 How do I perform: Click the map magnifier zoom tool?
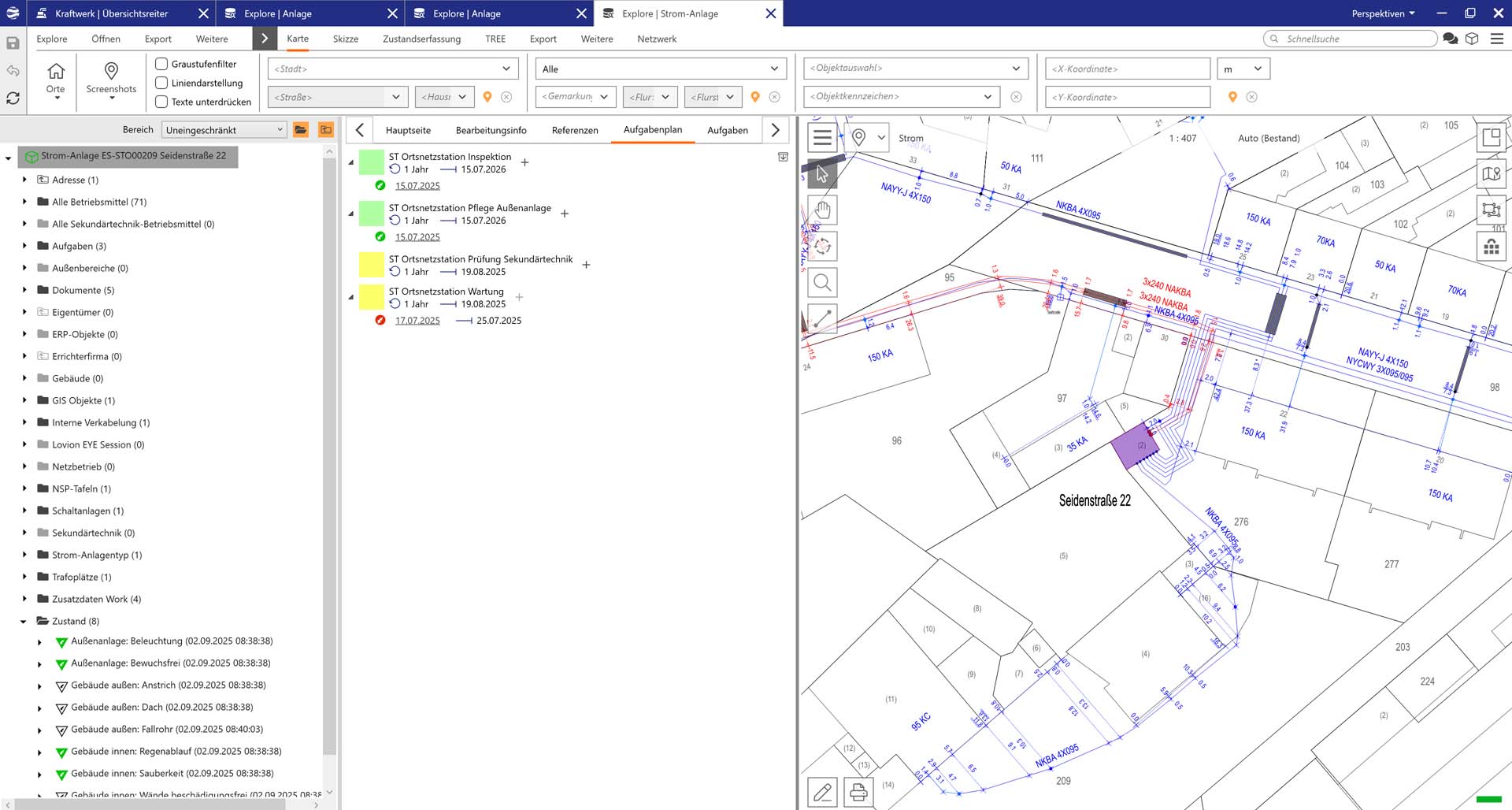tap(822, 282)
